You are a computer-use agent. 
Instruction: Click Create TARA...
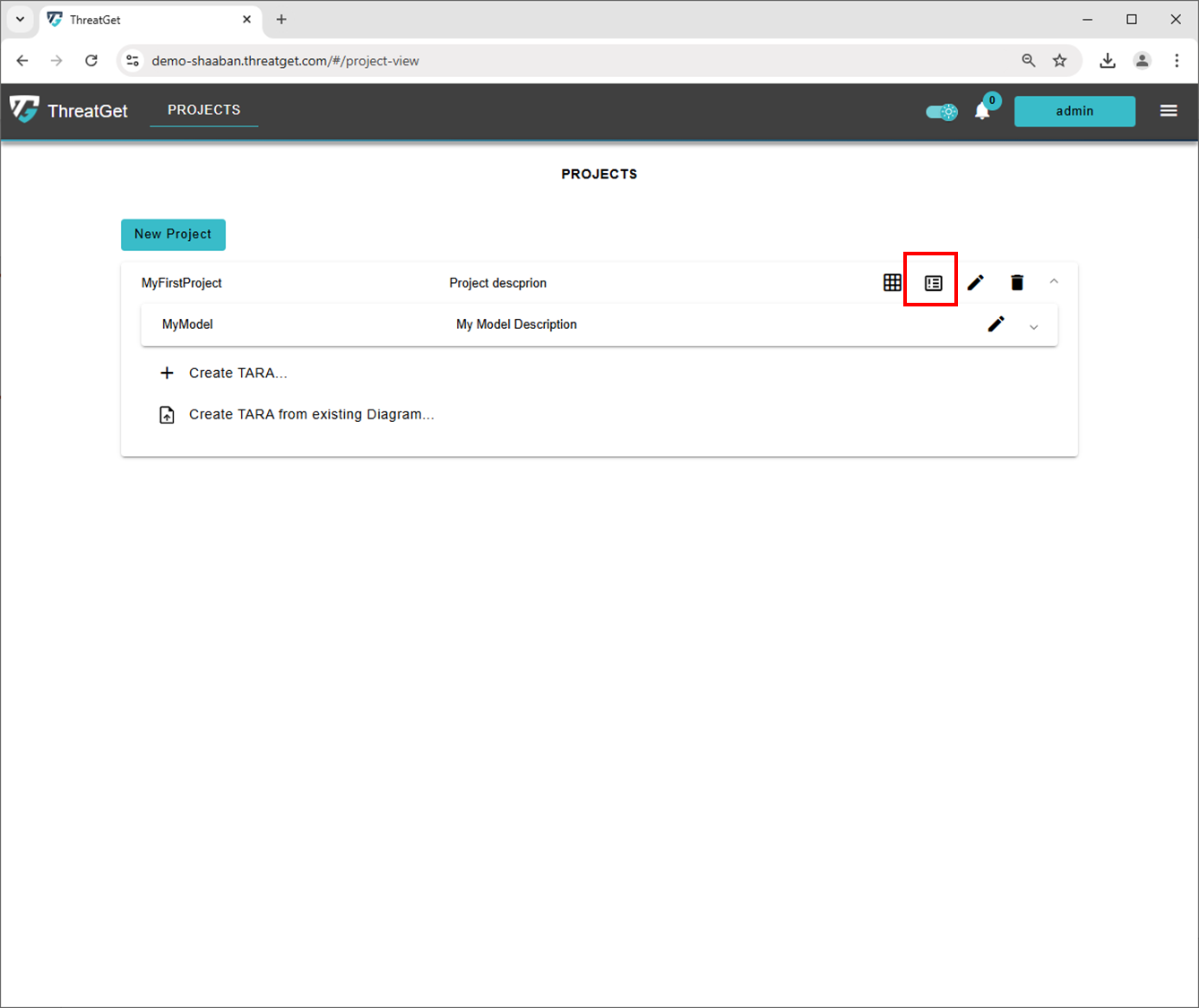pos(237,373)
